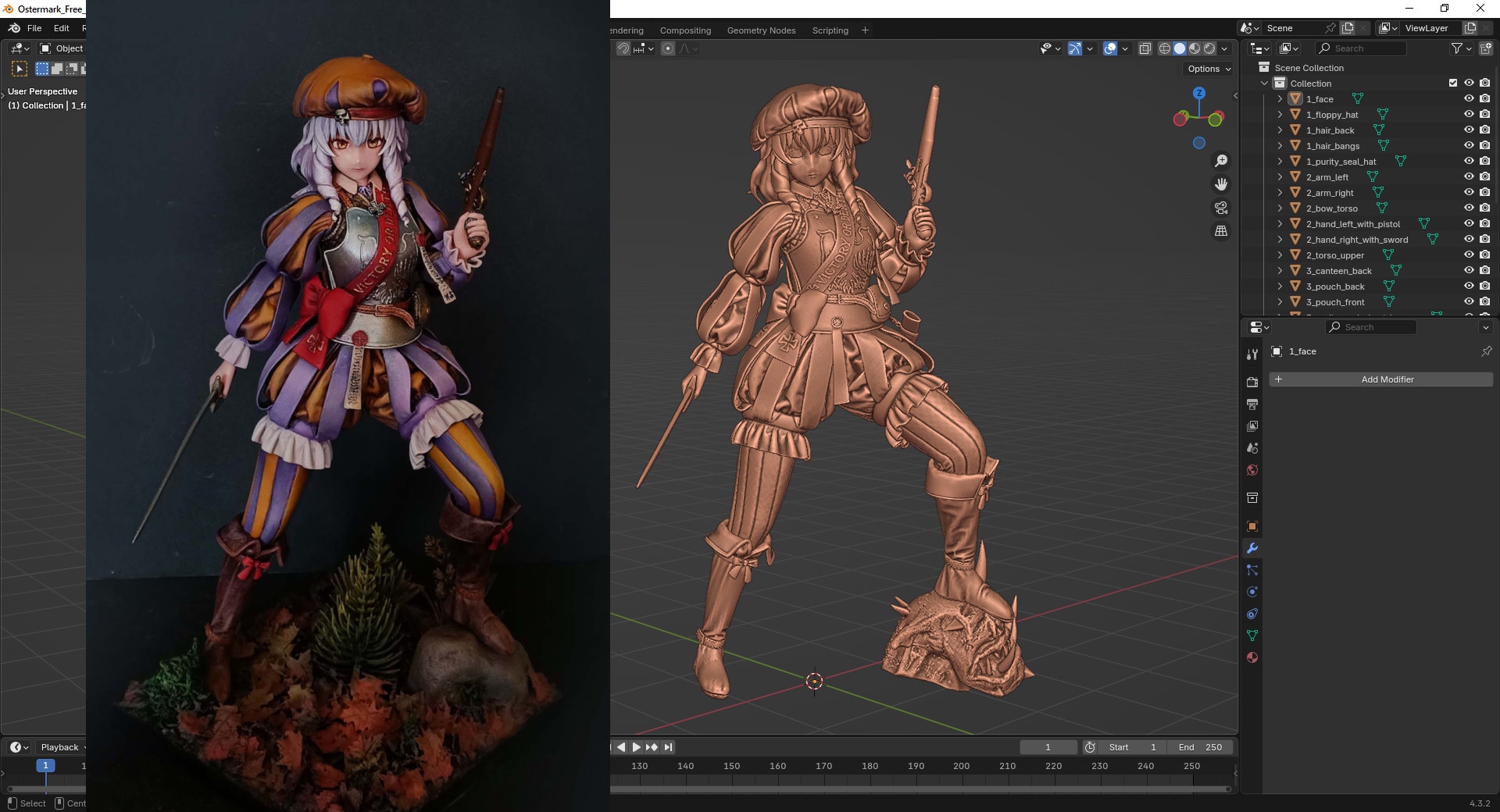The image size is (1500, 812).
Task: Disable rendering for the 2_arm_left object
Action: (x=1484, y=176)
